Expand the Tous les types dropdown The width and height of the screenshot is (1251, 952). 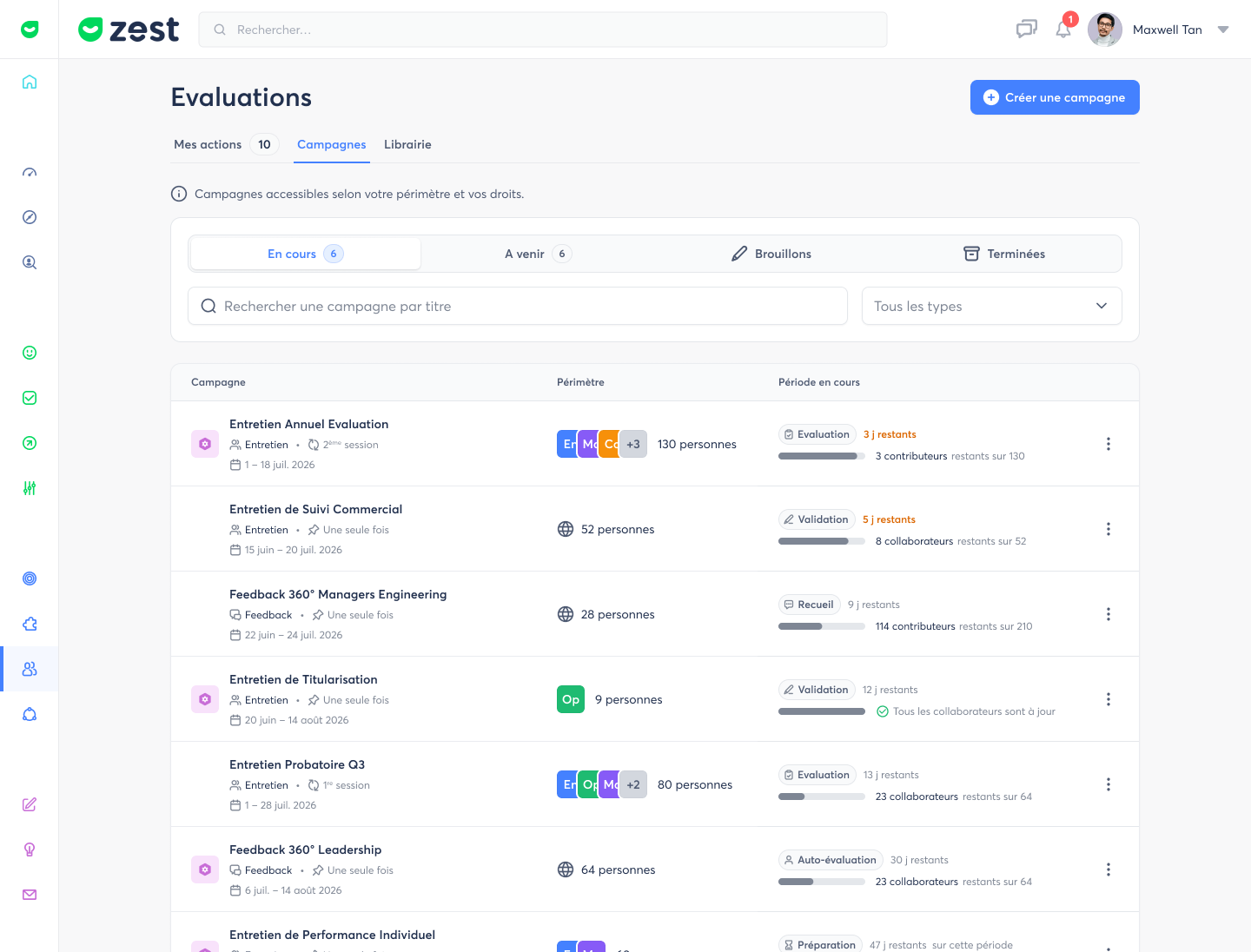pyautogui.click(x=991, y=306)
